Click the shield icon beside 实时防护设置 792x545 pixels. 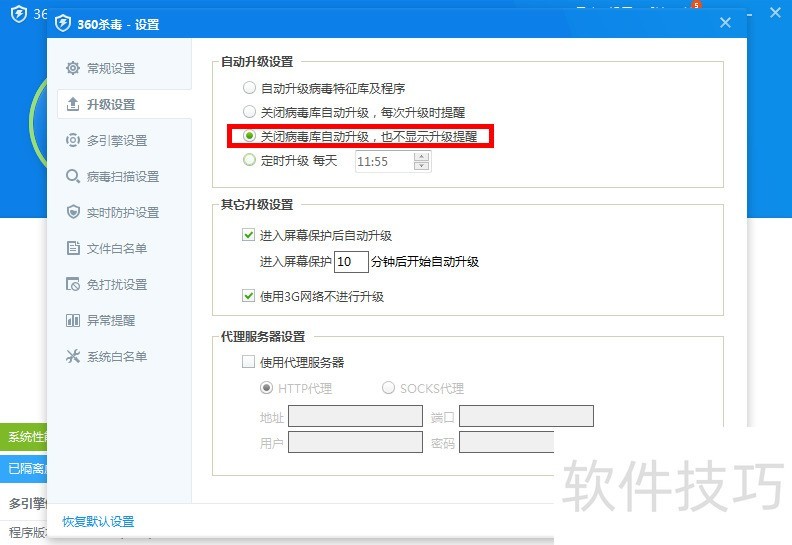(73, 212)
